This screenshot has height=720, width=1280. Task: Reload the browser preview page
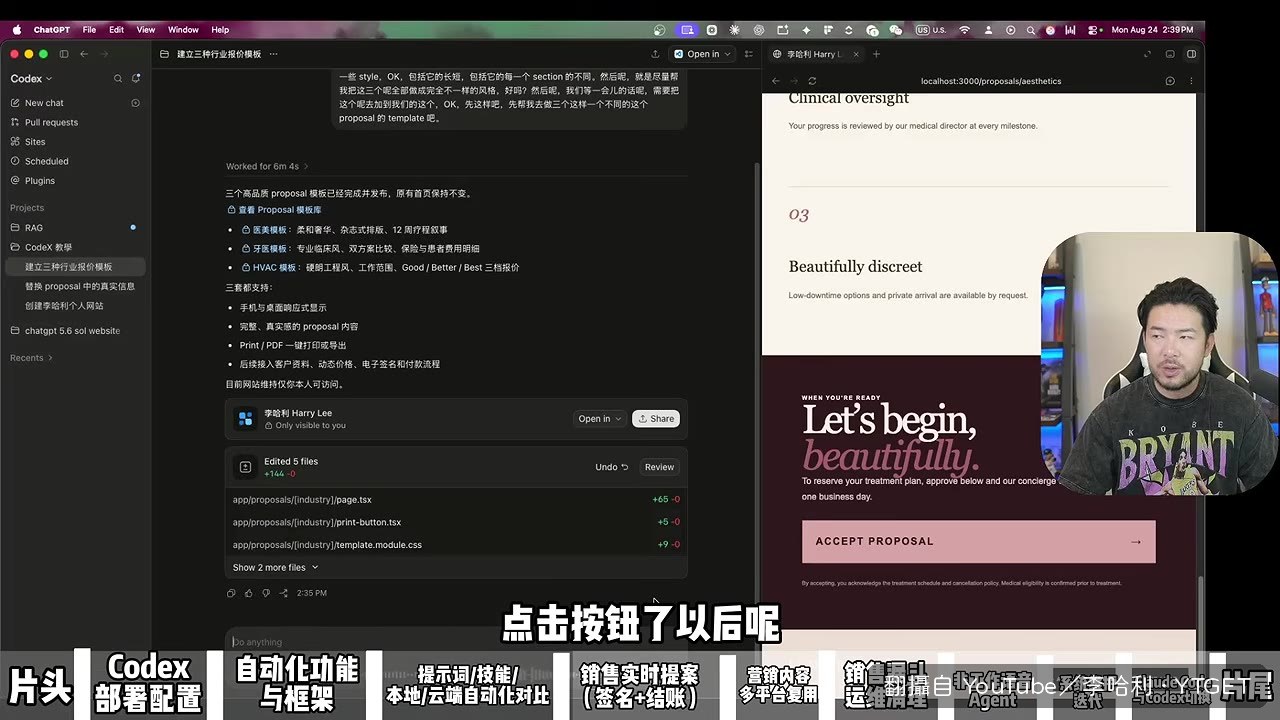click(812, 81)
